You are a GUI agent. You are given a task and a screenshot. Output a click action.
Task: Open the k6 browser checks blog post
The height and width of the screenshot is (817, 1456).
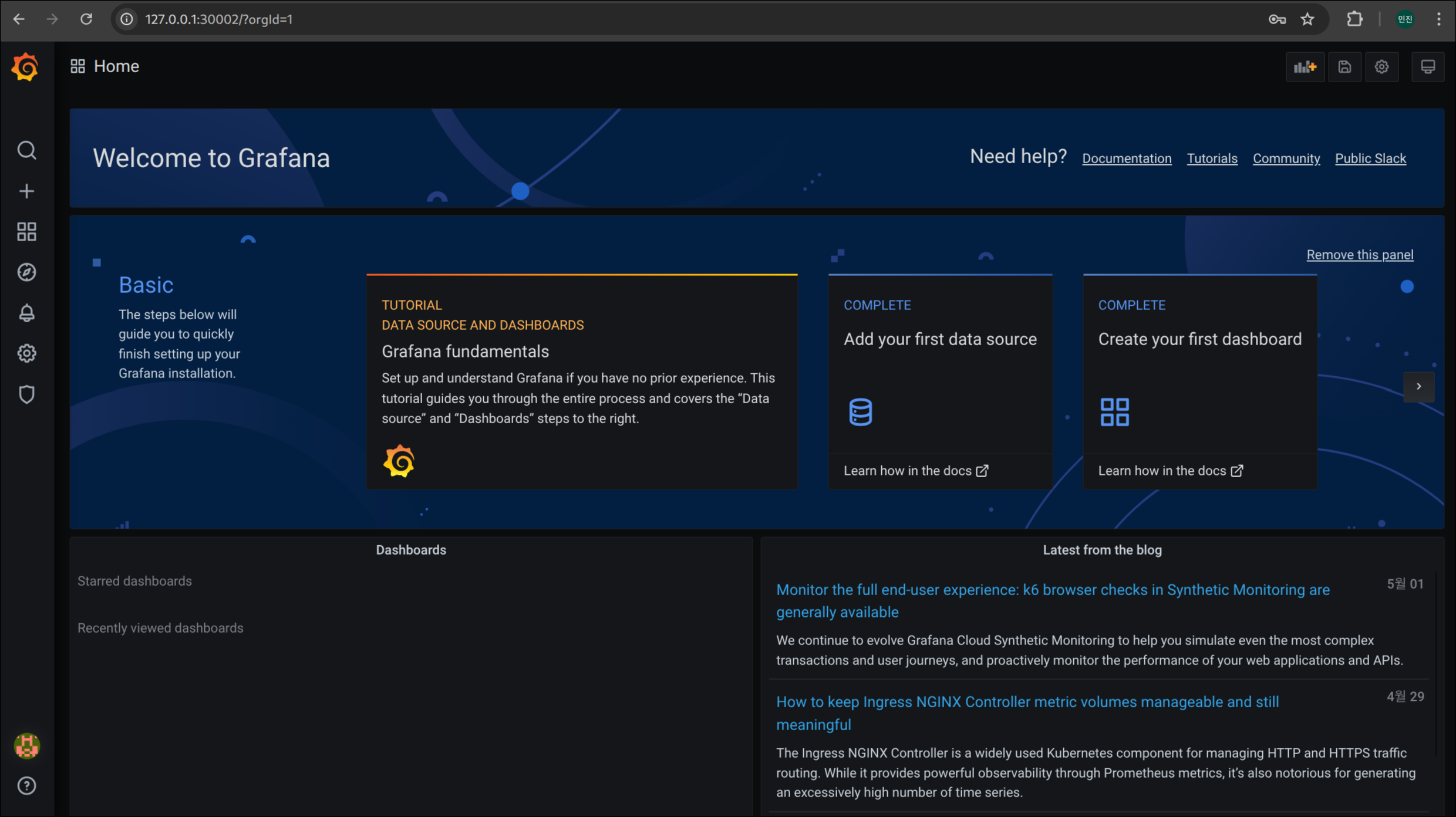click(1053, 601)
